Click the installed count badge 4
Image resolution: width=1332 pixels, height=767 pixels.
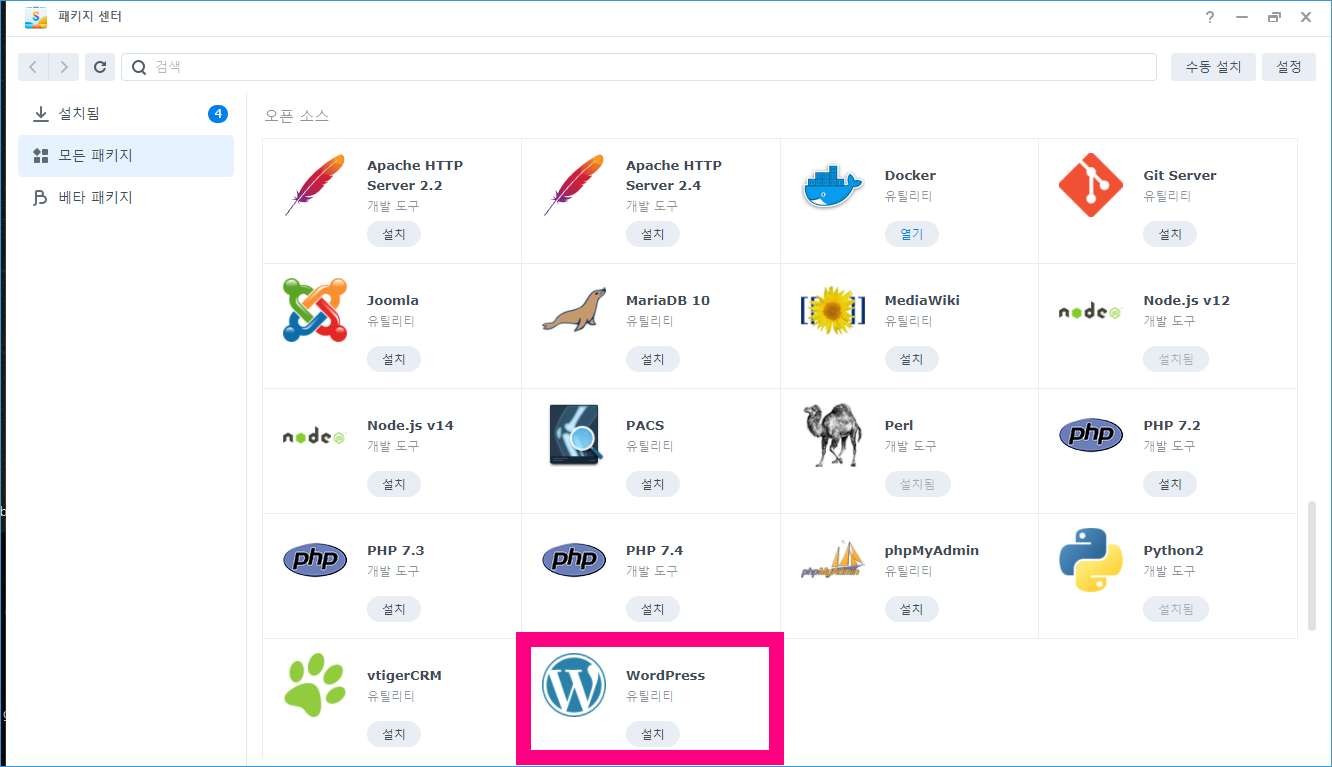218,114
